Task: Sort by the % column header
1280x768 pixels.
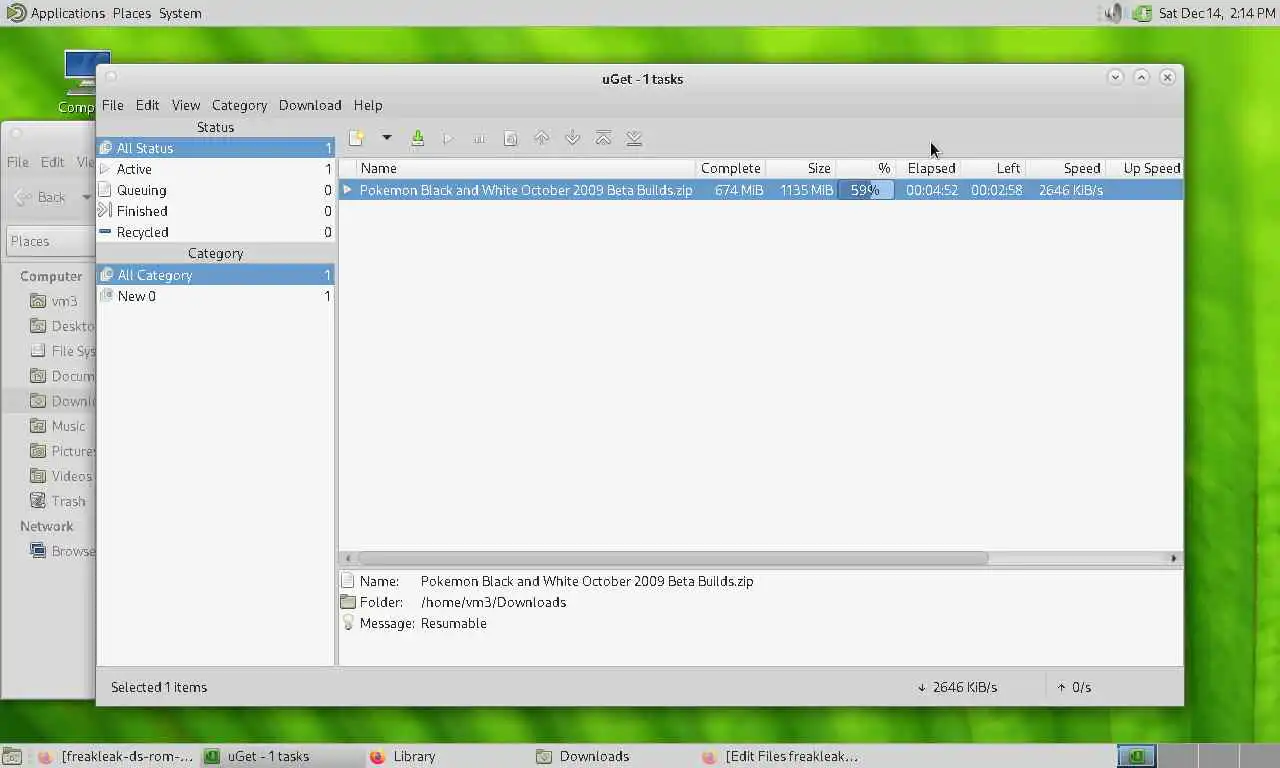Action: [865, 168]
